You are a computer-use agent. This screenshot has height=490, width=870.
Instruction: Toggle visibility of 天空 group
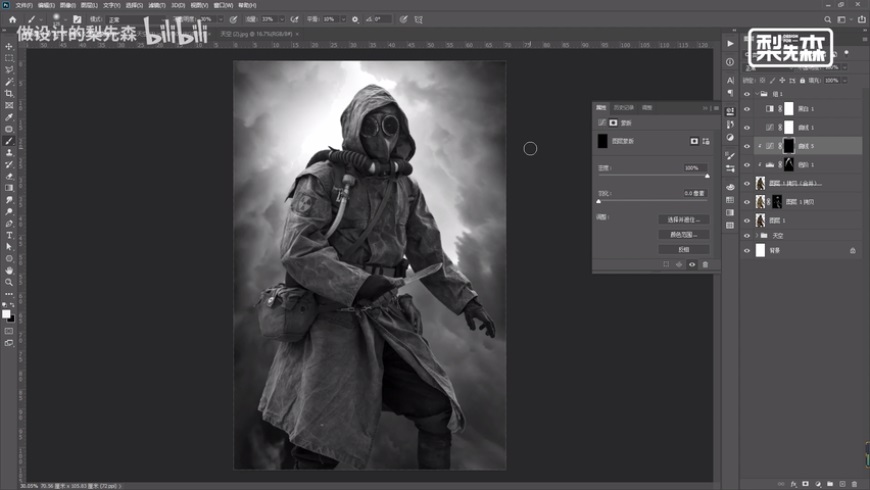[x=747, y=236]
